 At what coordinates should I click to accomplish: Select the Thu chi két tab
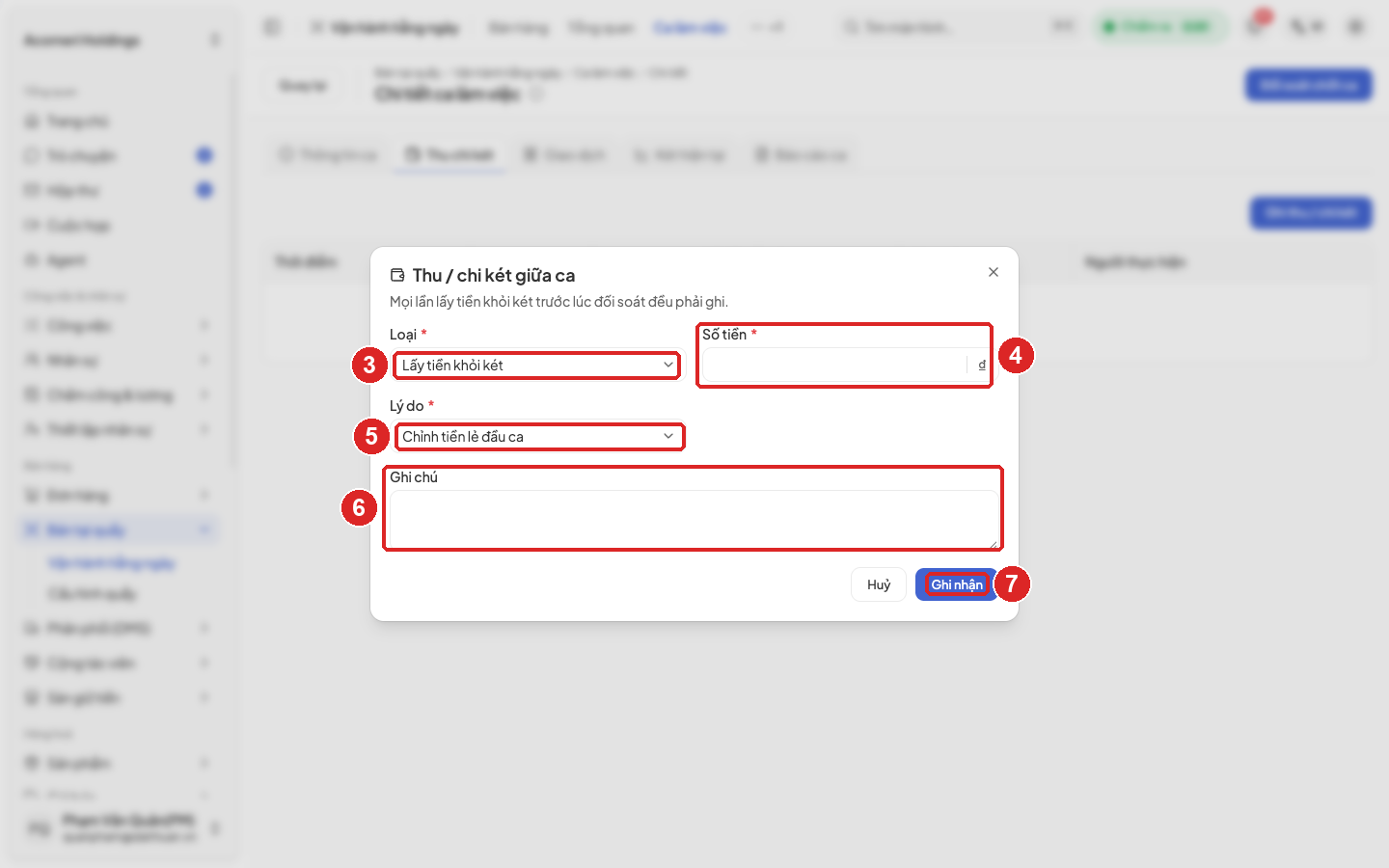pyautogui.click(x=449, y=155)
